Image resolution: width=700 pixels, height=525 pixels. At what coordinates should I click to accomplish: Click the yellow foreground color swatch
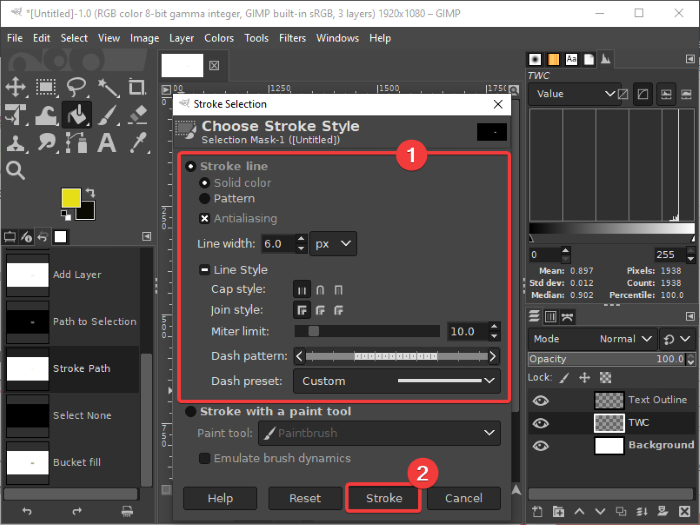pos(71,198)
